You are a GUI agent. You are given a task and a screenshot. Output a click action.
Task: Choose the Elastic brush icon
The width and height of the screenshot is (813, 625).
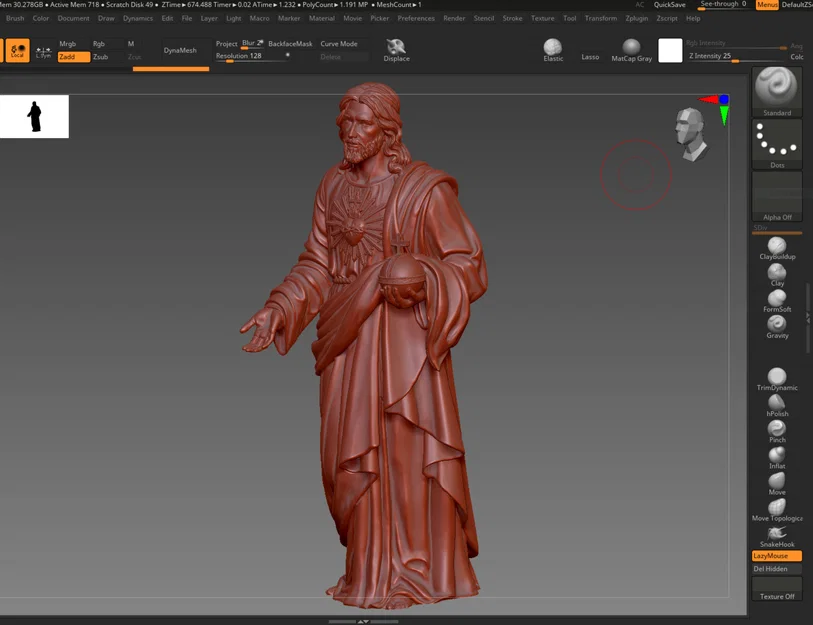pos(553,50)
